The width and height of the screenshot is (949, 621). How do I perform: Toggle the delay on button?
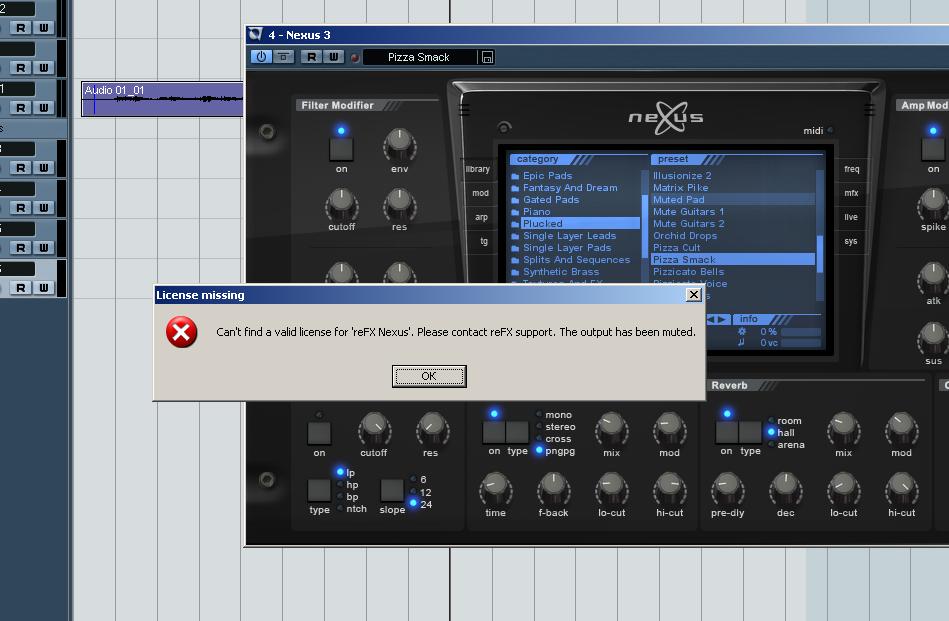click(x=494, y=432)
